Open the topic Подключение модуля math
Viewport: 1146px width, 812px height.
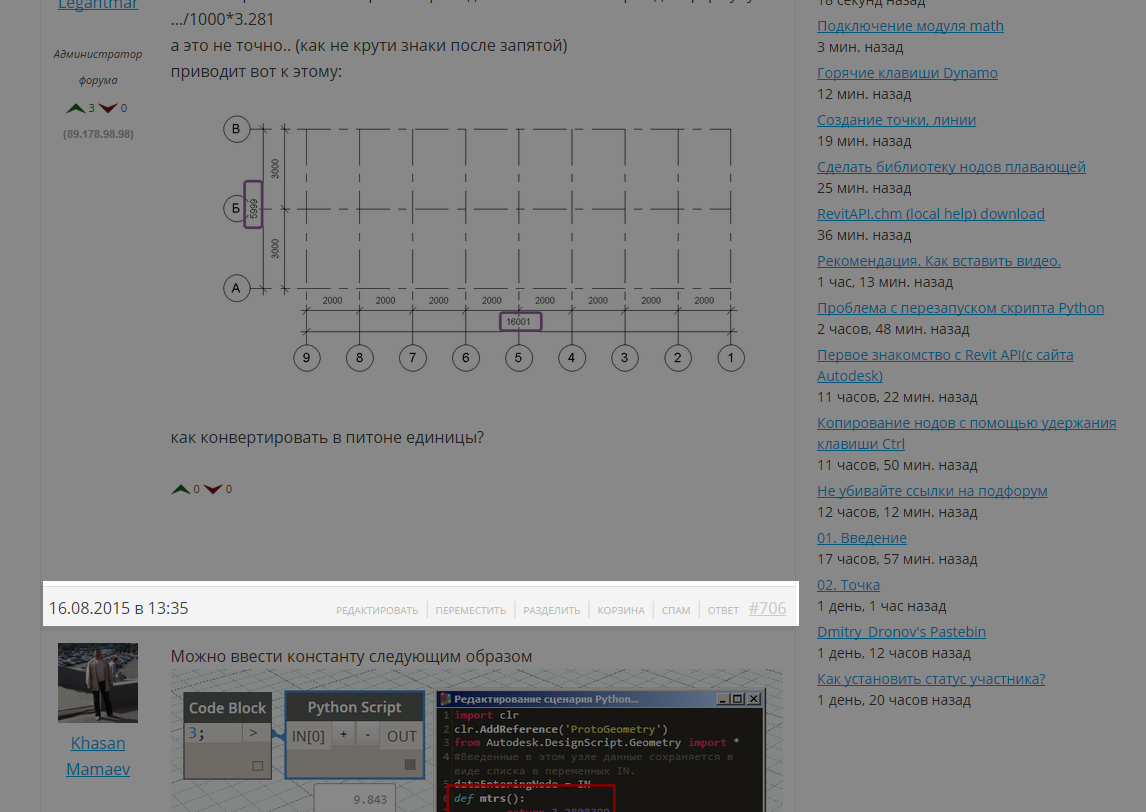tap(910, 26)
